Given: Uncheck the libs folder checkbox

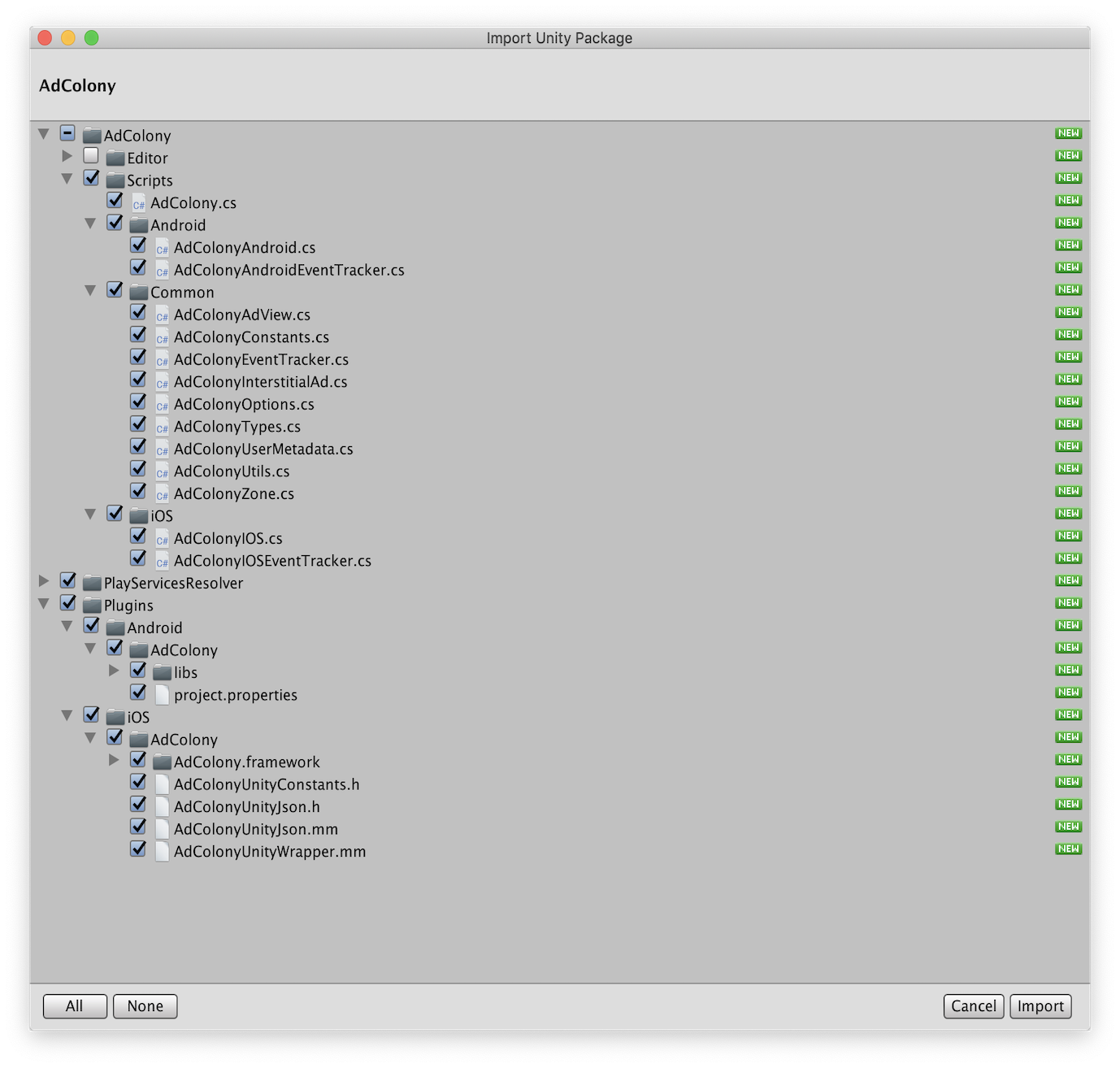Looking at the screenshot, I should click(138, 669).
